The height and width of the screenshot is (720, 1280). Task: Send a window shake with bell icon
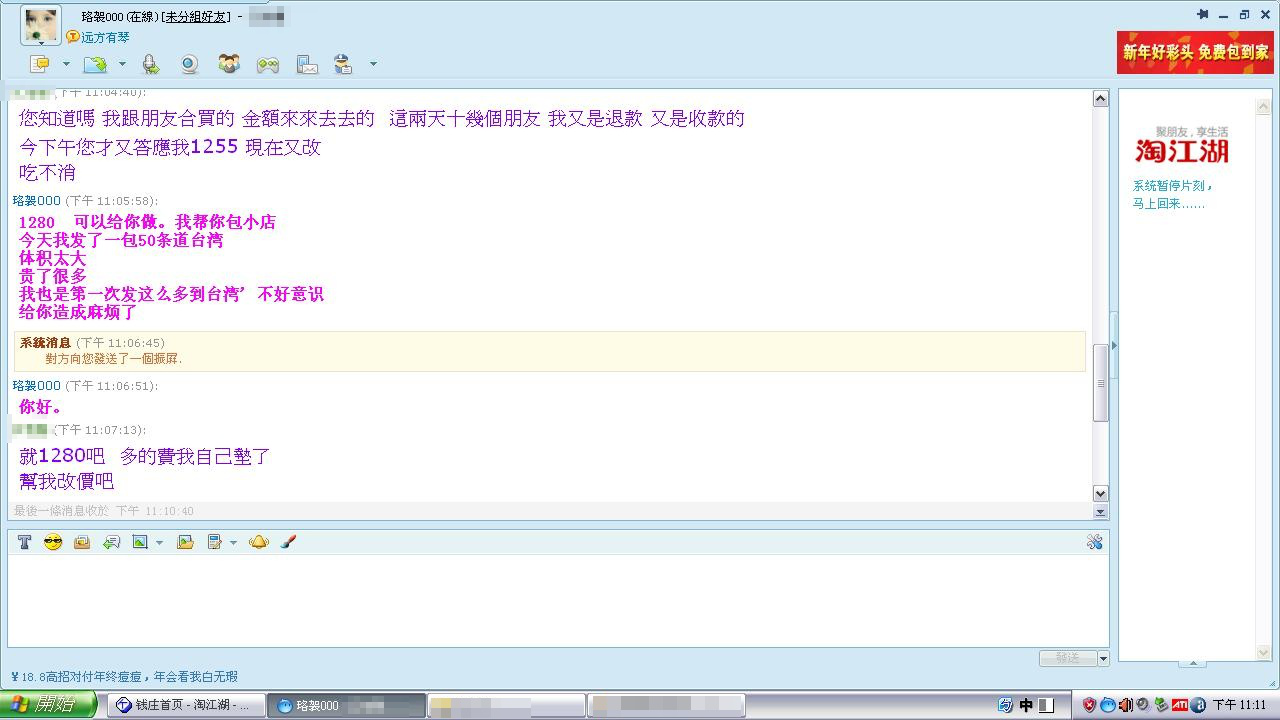click(x=259, y=542)
